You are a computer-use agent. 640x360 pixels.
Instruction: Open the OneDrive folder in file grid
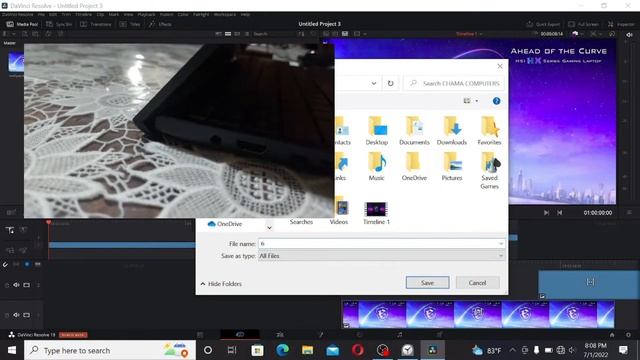(414, 167)
